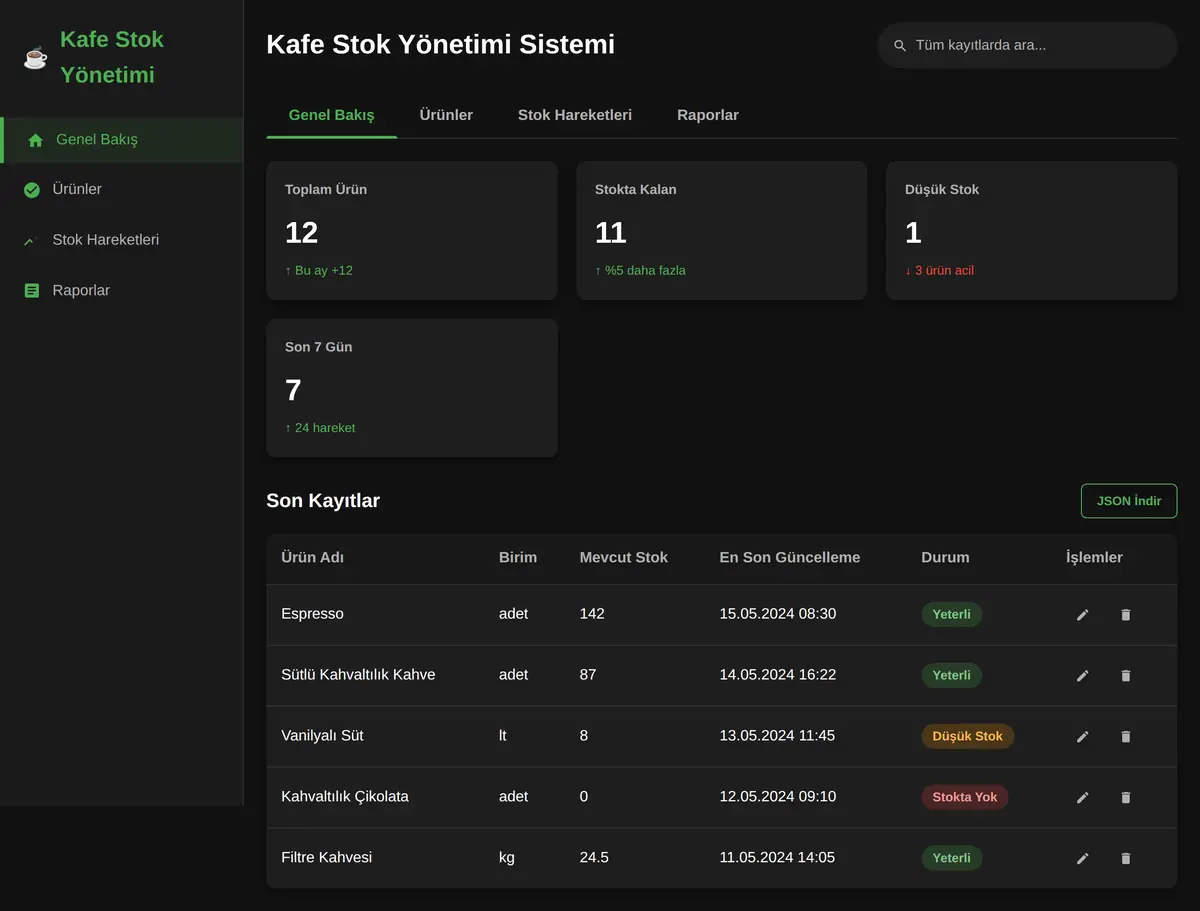This screenshot has width=1200, height=911.
Task: Open the Son 7 Gün card
Action: (412, 388)
